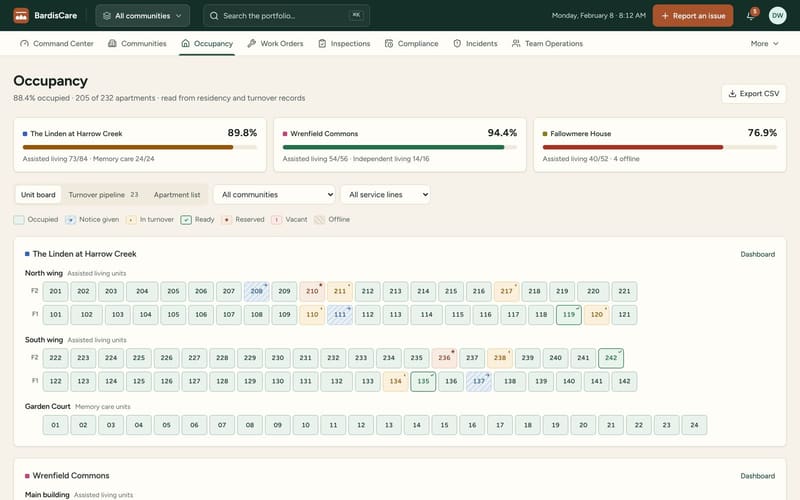Switch to Inspections tab
Viewport: 800px width, 500px height.
[x=344, y=43]
